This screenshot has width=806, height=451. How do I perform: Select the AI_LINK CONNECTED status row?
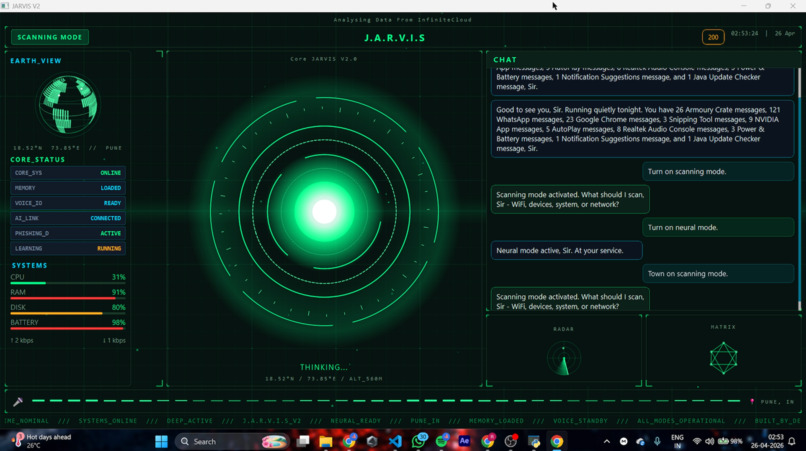click(x=68, y=218)
